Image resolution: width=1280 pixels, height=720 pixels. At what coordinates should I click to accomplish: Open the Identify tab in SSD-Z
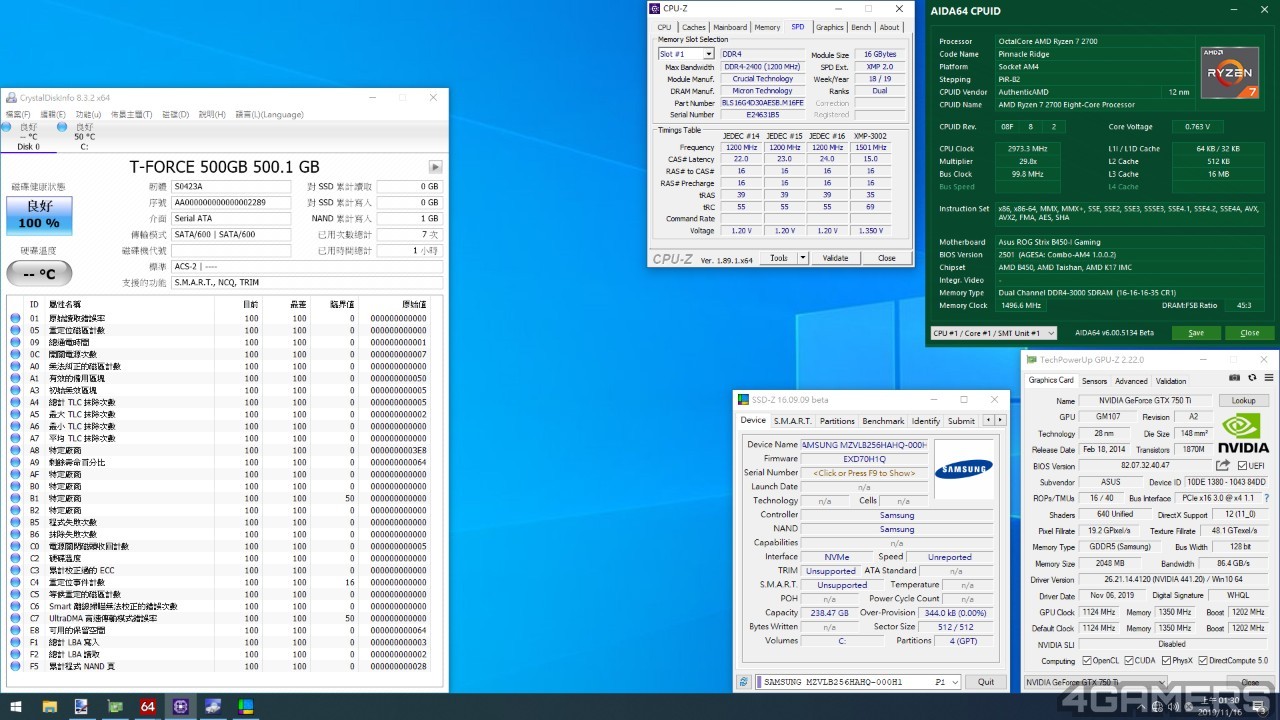[926, 421]
